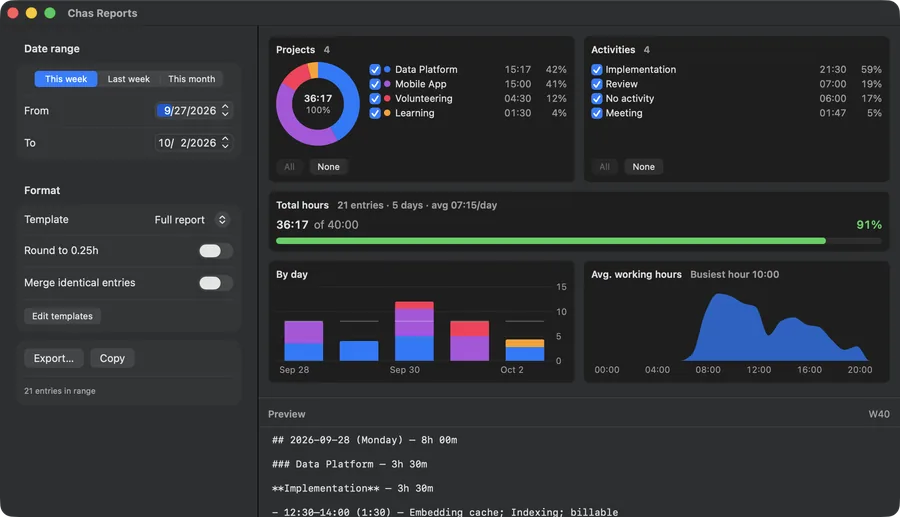Click the red Volunteering color dot
Screen dimensions: 900x517
387,99
